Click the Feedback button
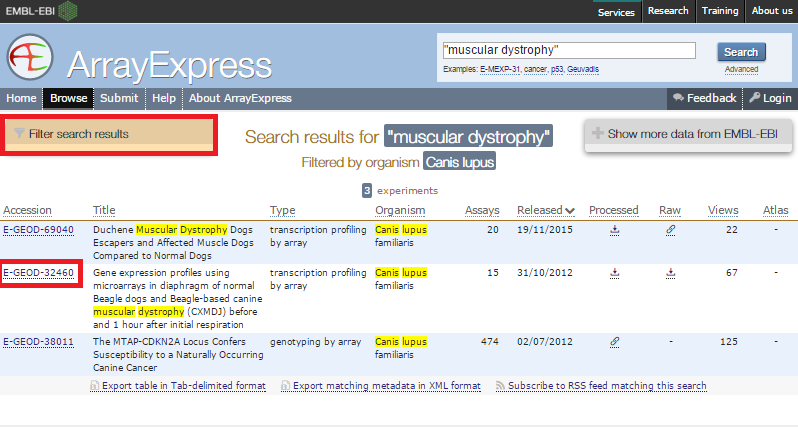The width and height of the screenshot is (798, 427). pos(704,98)
